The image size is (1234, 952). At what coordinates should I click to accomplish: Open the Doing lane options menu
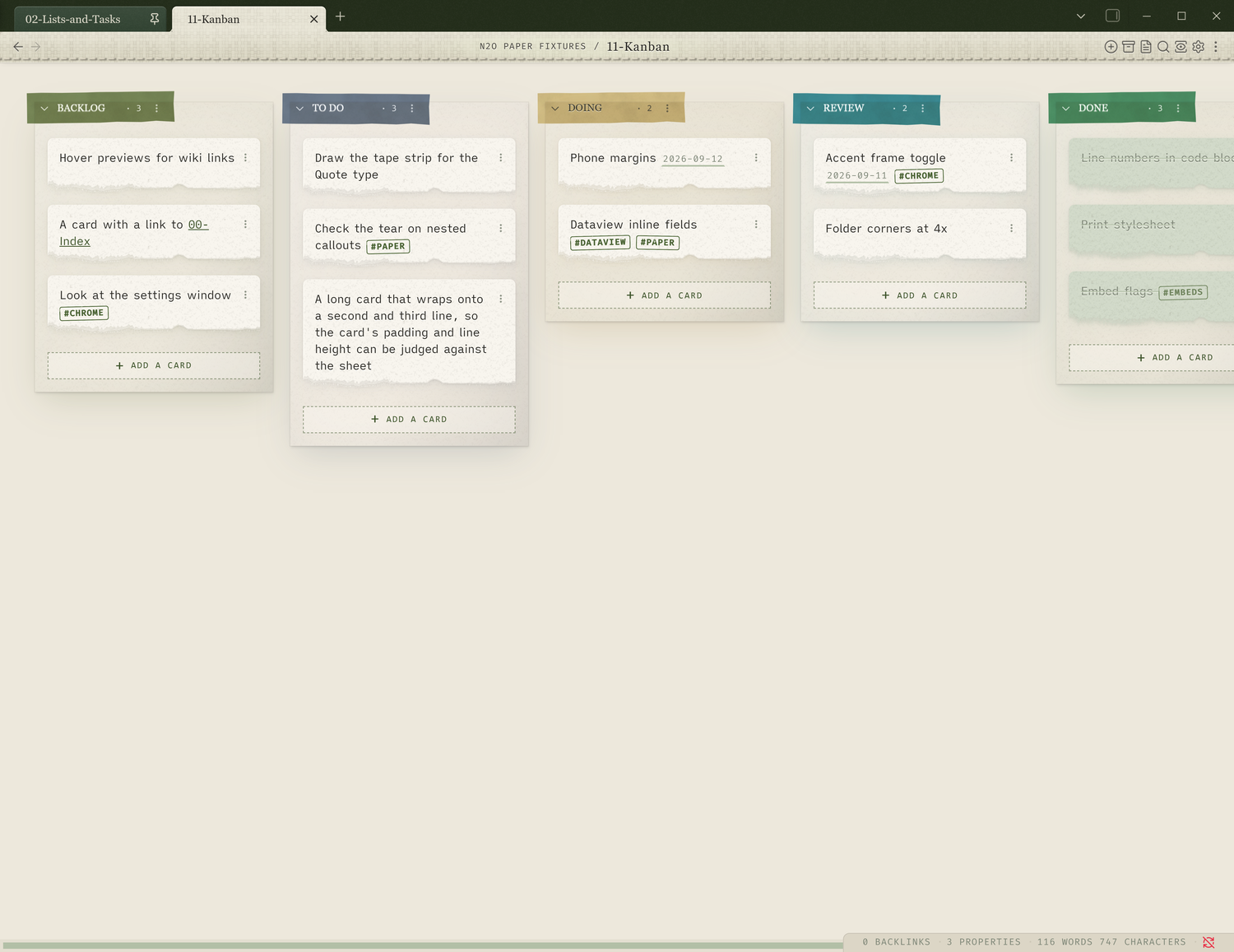667,108
